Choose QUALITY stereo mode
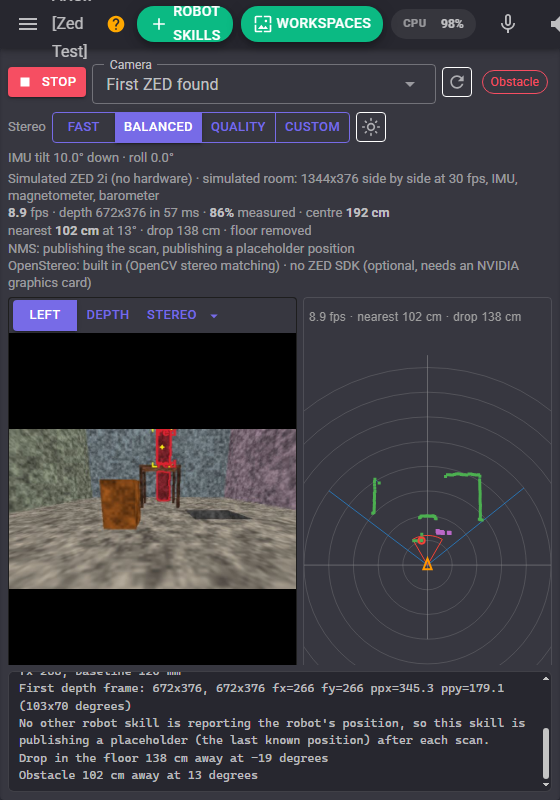This screenshot has height=800, width=560. [238, 127]
